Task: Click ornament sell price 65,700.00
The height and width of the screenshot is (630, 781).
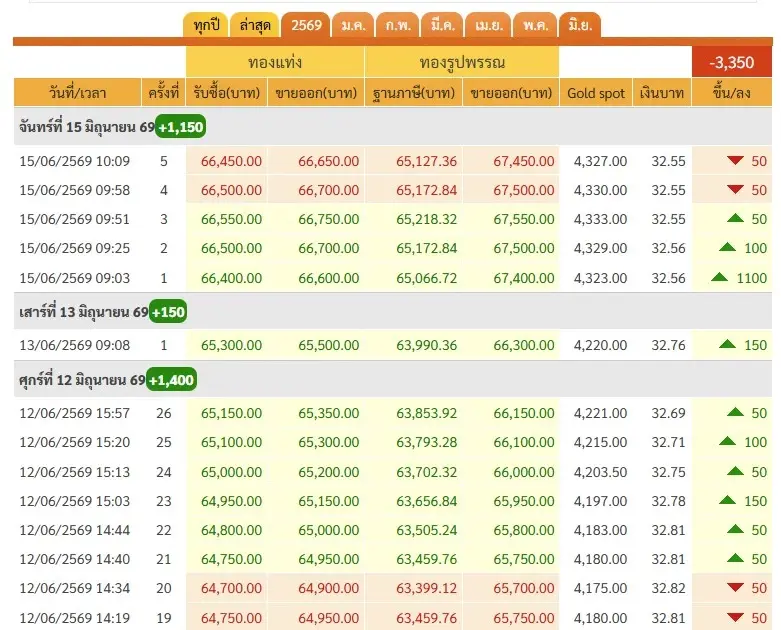Action: pos(523,588)
